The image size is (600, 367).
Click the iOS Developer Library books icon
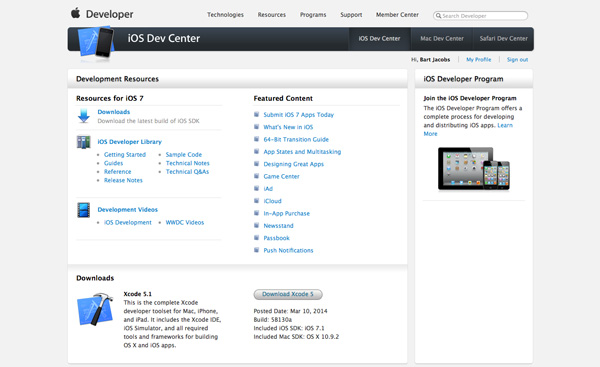pos(83,142)
